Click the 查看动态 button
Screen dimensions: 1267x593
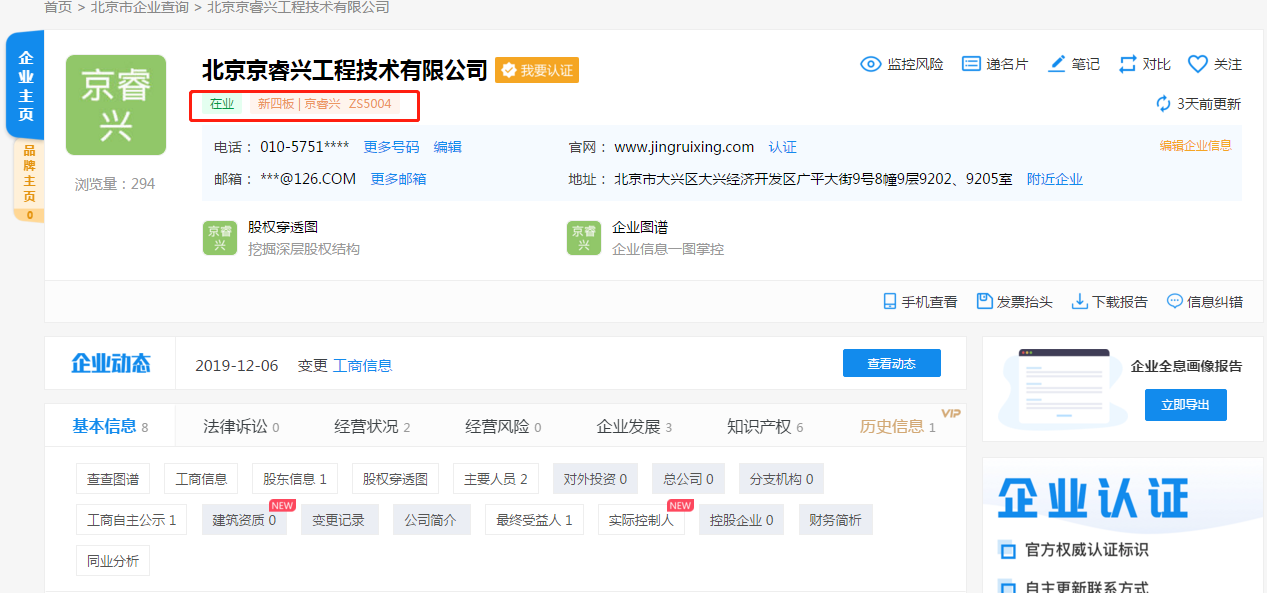(891, 363)
